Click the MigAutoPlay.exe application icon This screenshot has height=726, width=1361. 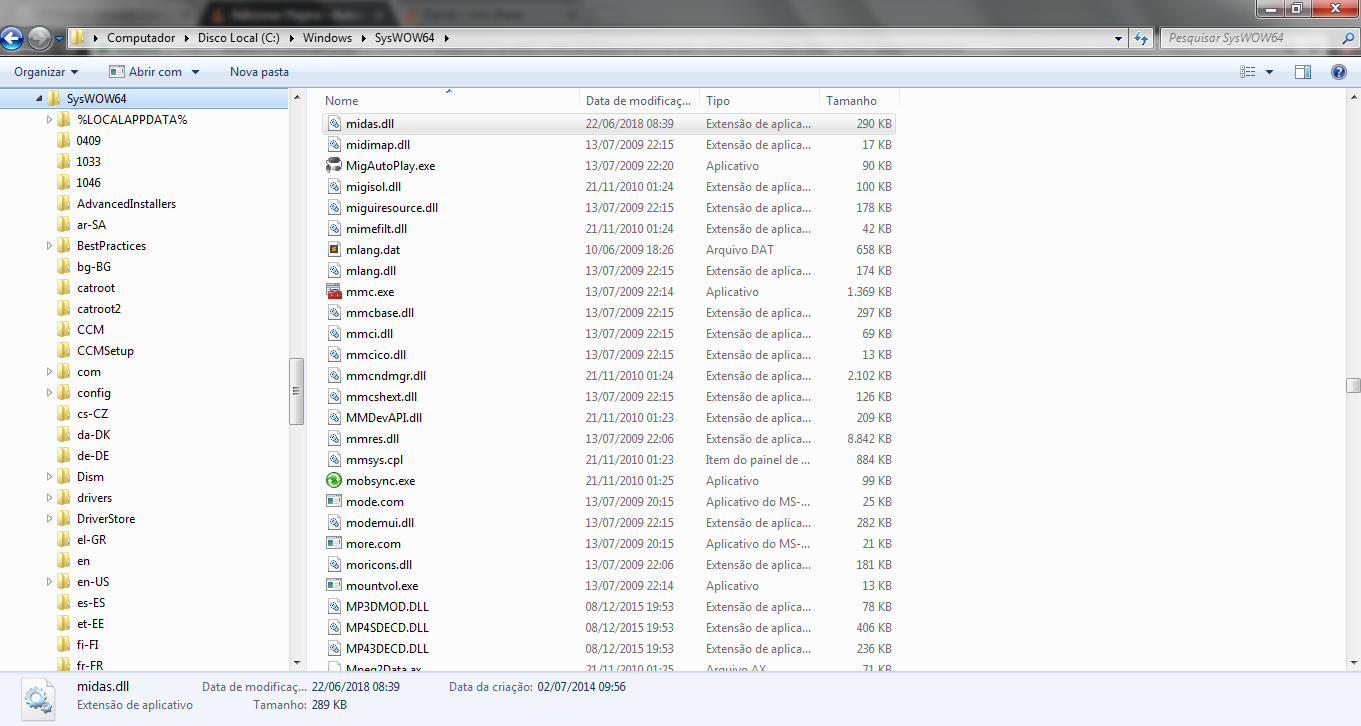point(332,165)
